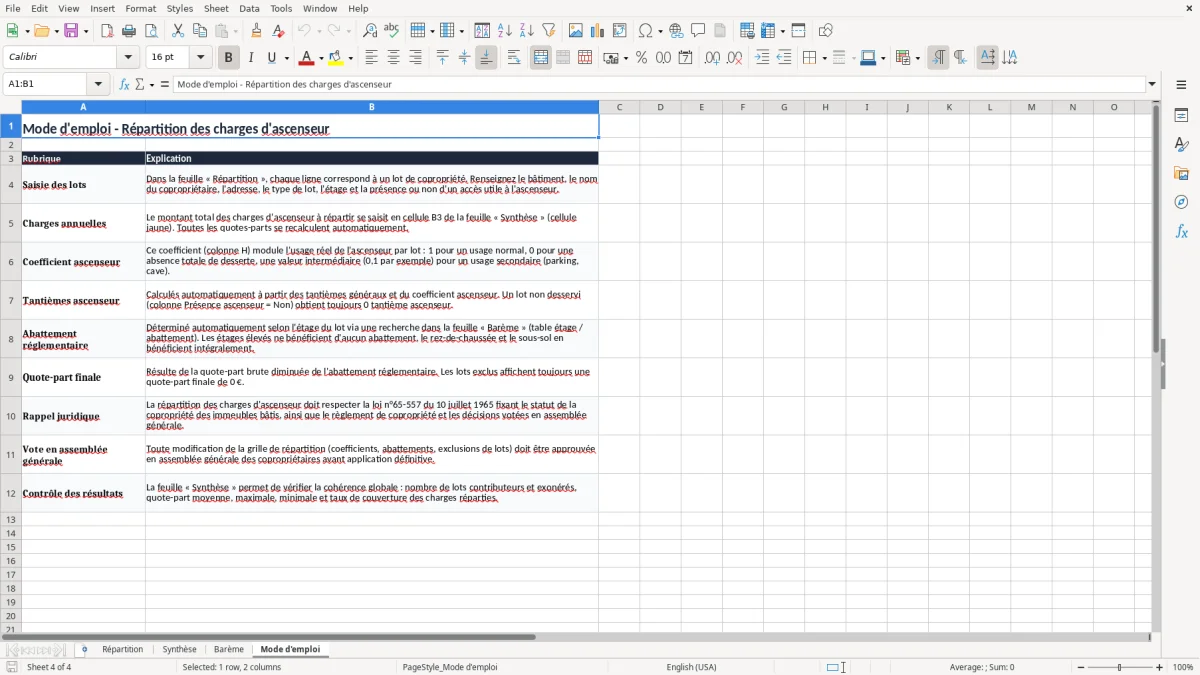Run the spelling check (abc icon)
This screenshot has width=1200, height=675.
coord(392,31)
